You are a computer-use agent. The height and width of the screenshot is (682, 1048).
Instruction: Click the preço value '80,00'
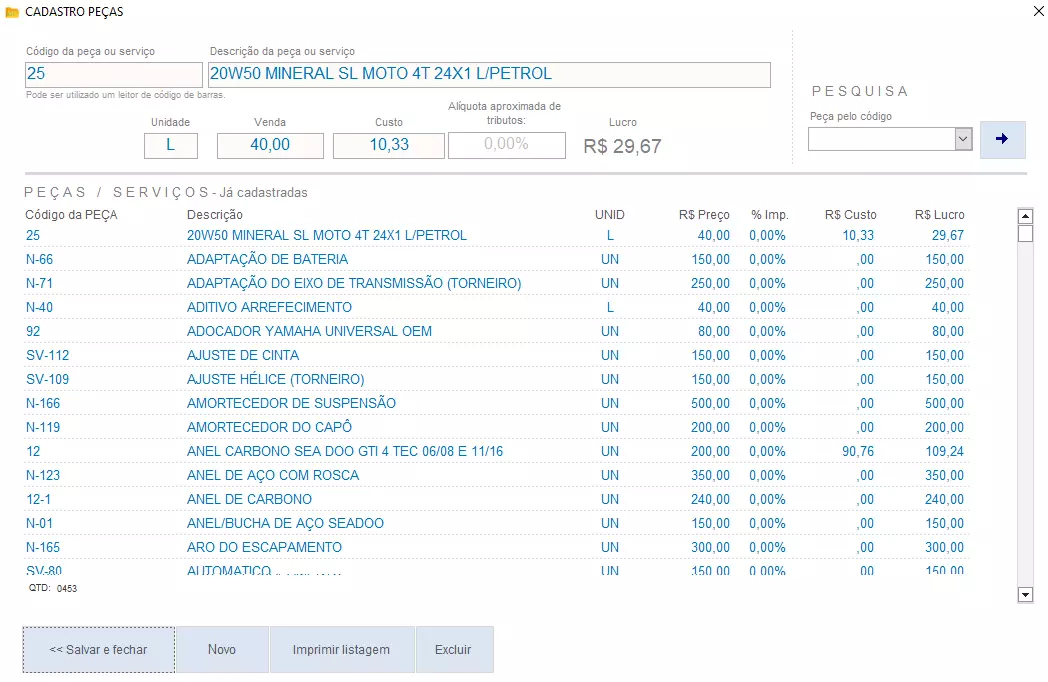point(714,332)
